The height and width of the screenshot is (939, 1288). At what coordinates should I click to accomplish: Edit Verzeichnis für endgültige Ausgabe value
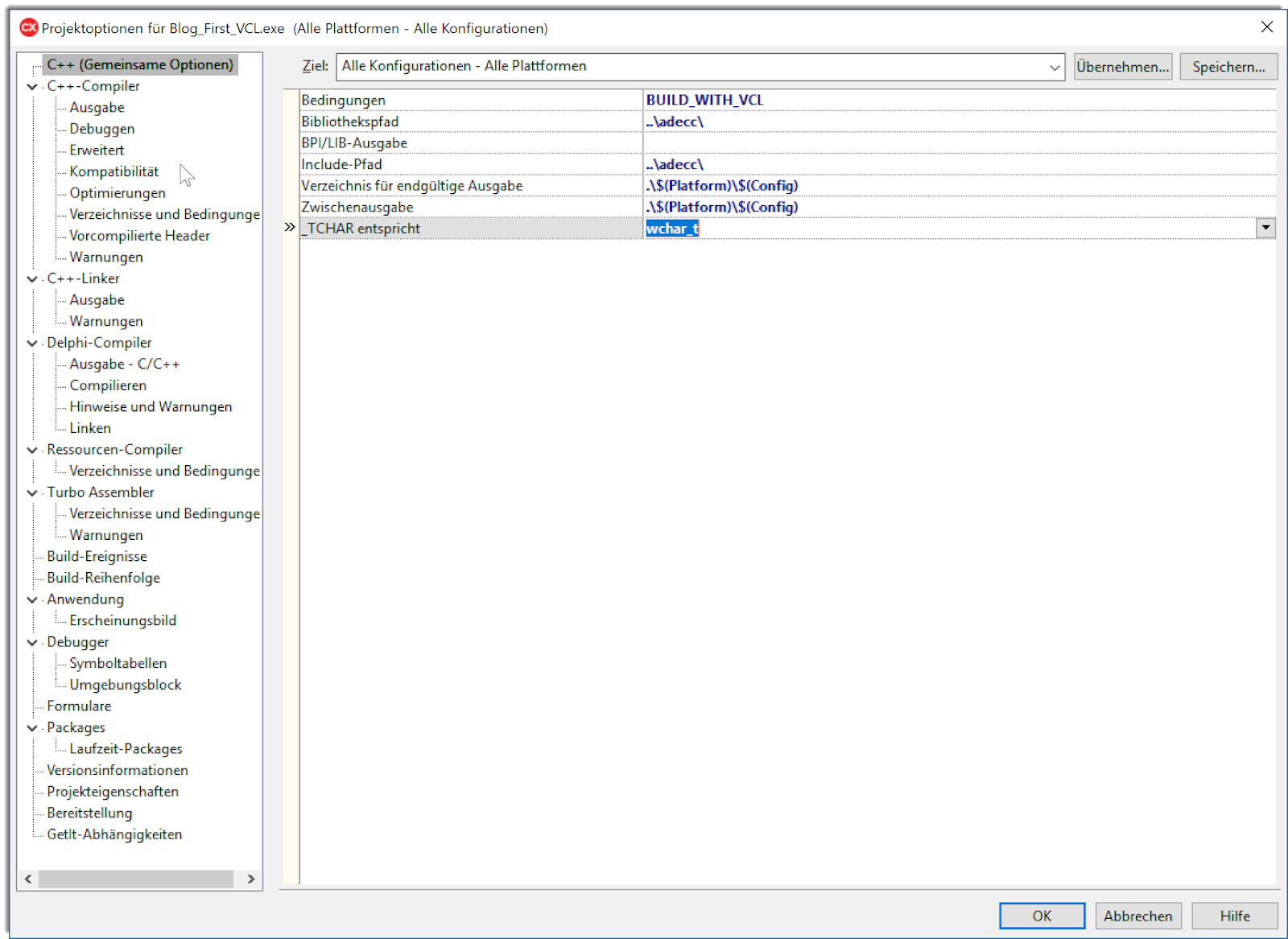click(x=960, y=185)
